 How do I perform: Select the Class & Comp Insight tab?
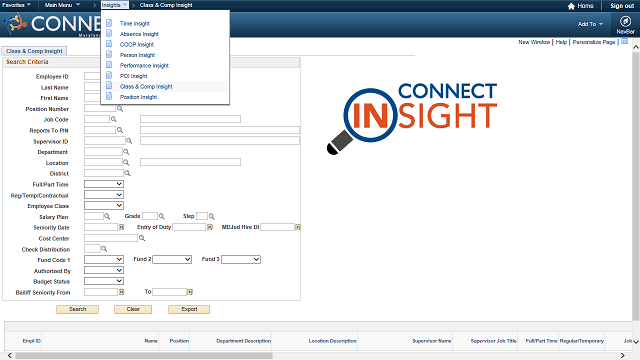[x=34, y=51]
